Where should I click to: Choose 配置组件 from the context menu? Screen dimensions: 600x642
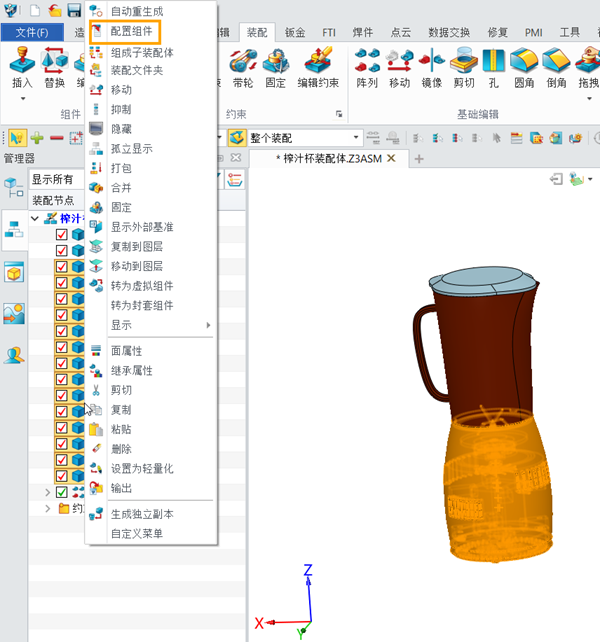[132, 31]
